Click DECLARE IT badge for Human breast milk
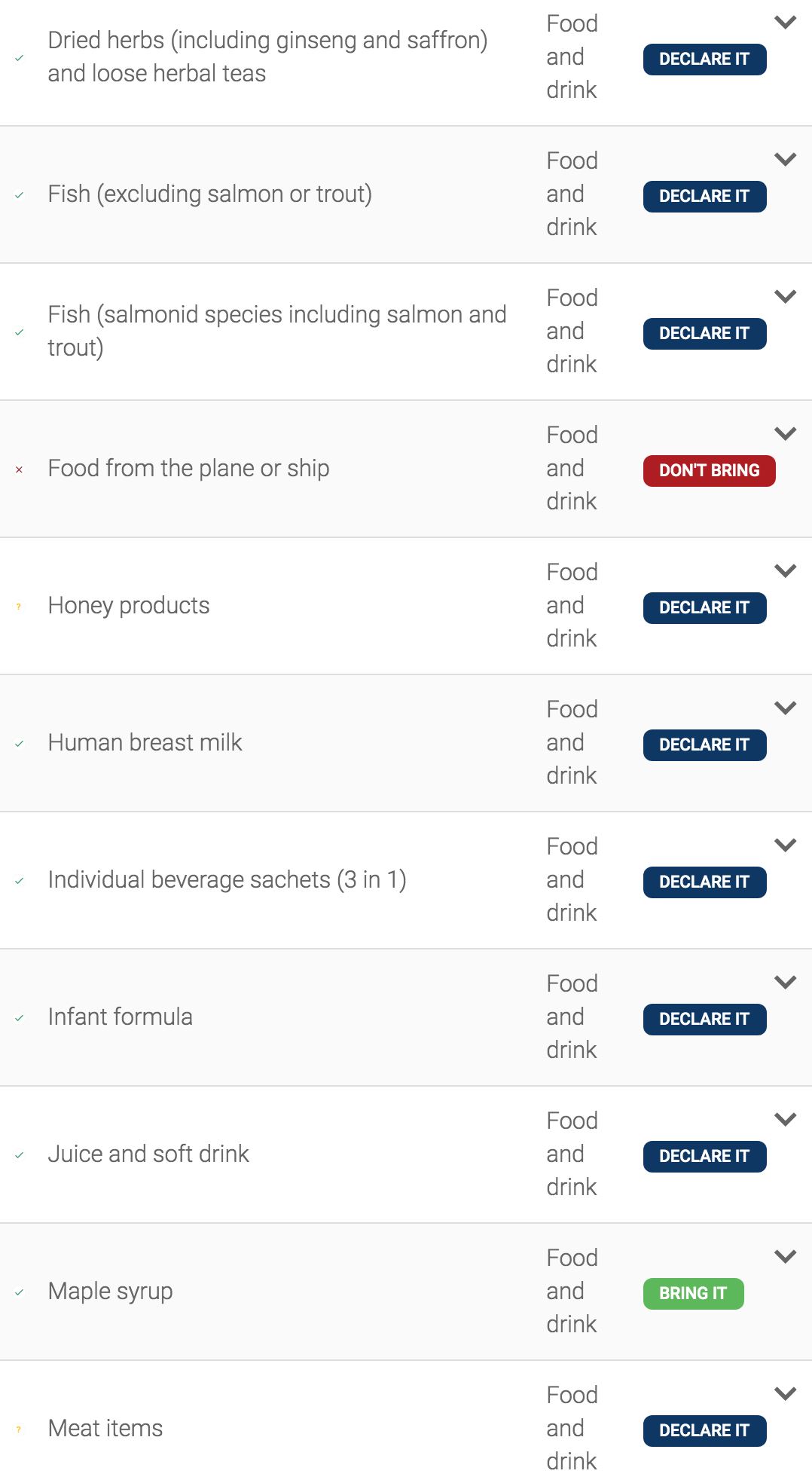 point(704,745)
